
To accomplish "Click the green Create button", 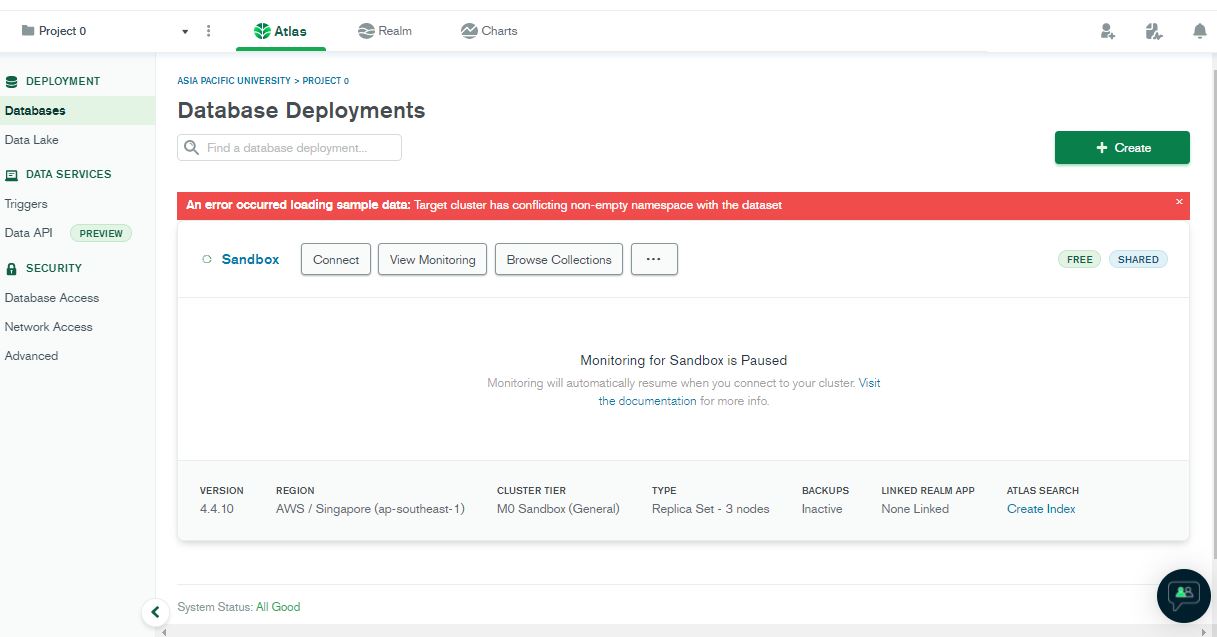I will (x=1121, y=147).
